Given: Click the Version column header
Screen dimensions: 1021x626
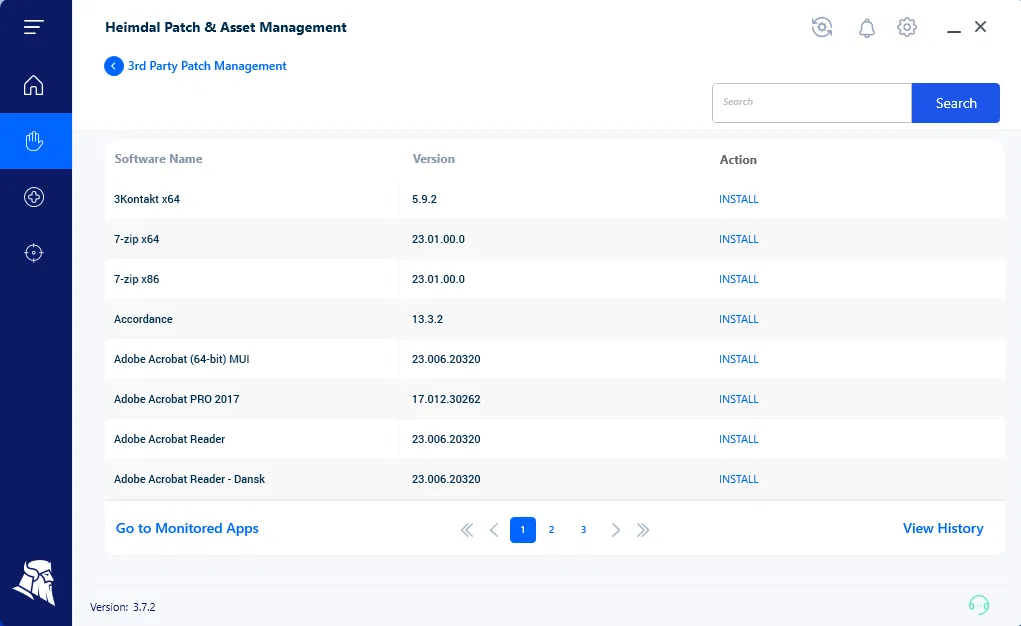Looking at the screenshot, I should click(434, 159).
